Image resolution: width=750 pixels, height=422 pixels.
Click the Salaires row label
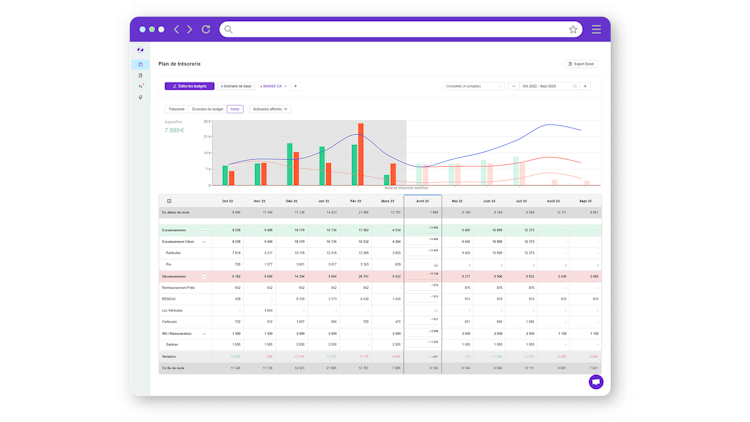click(172, 344)
